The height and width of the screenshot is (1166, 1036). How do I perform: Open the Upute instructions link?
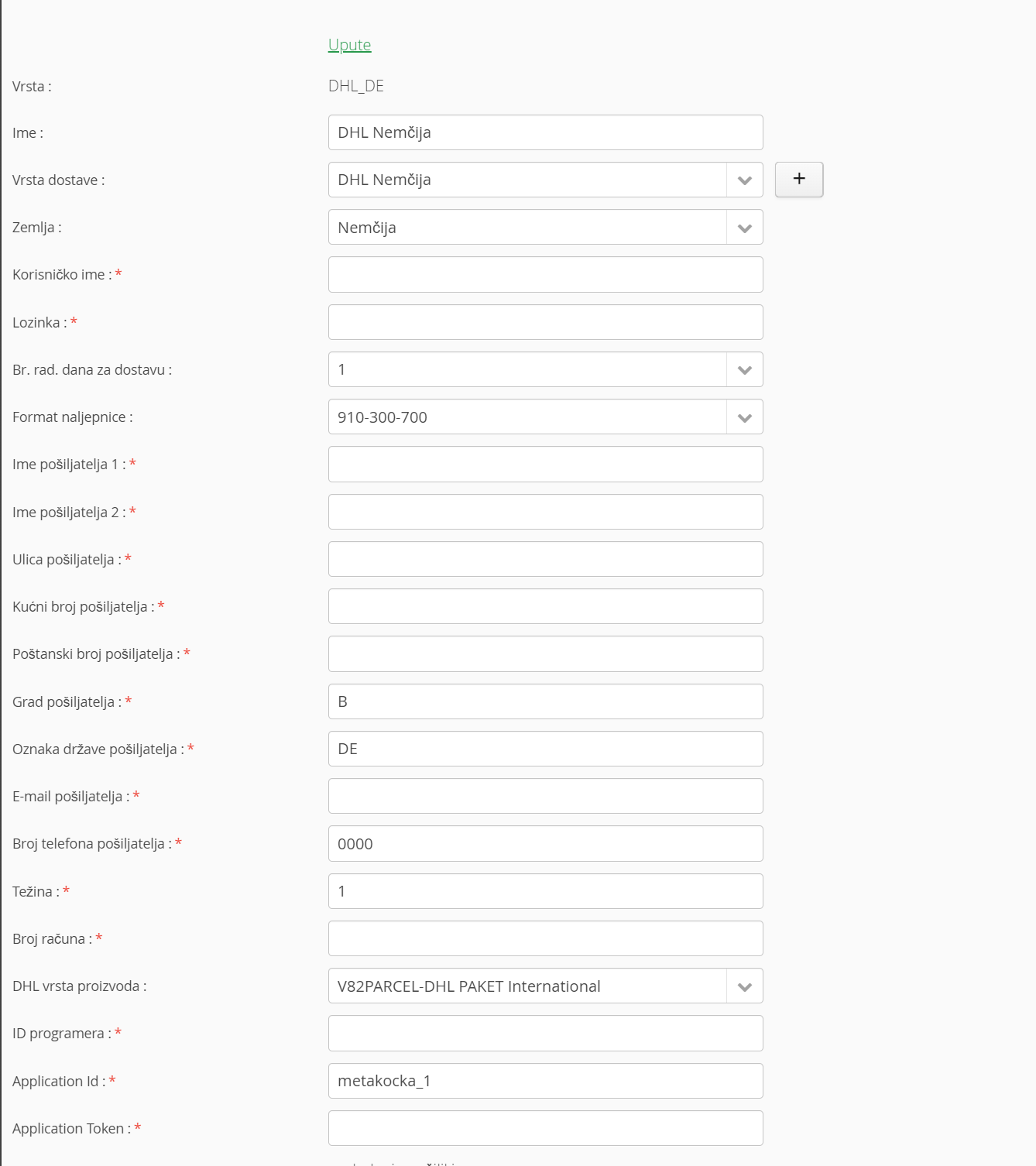tap(349, 45)
